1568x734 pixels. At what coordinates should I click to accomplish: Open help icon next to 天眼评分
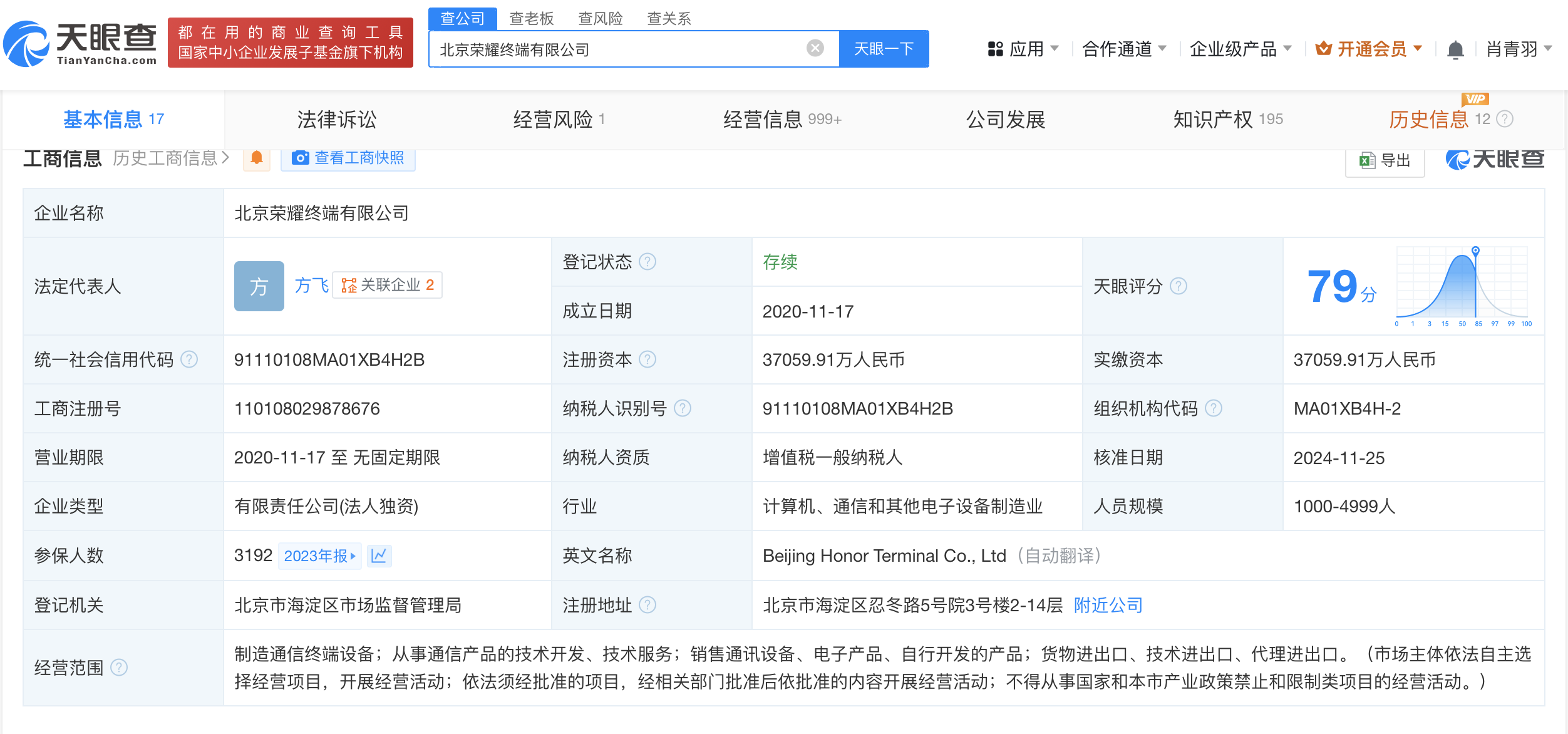[x=1179, y=286]
